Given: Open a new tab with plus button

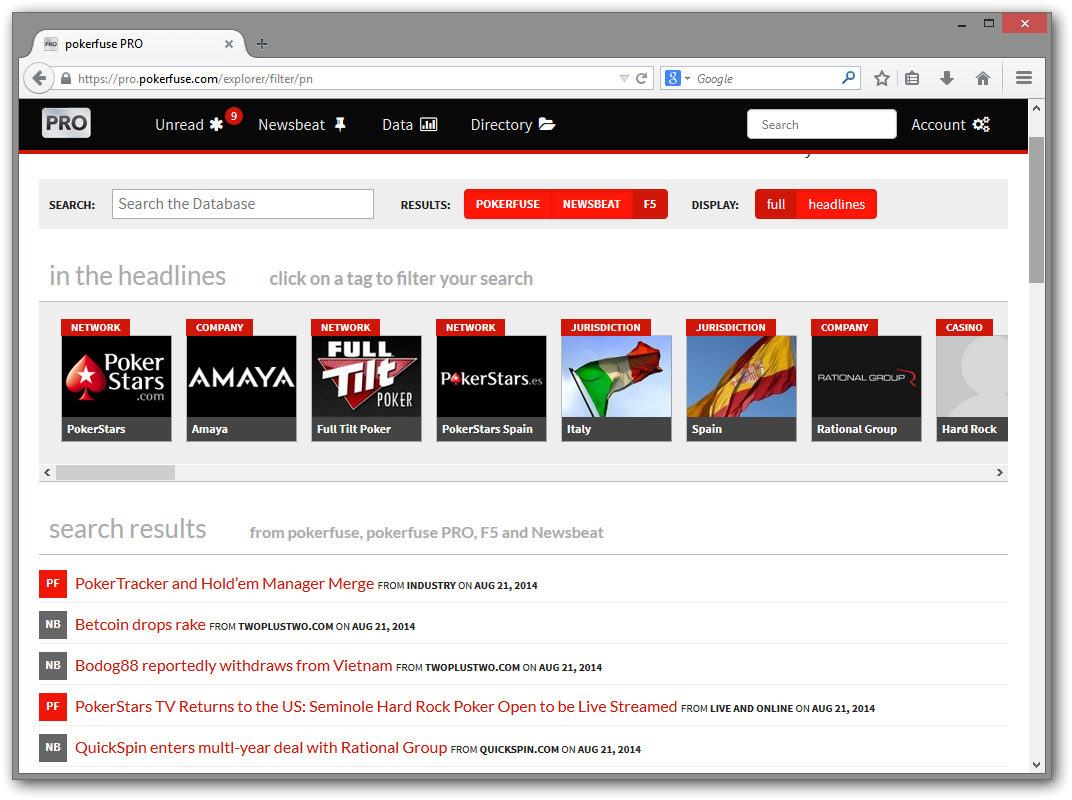Looking at the screenshot, I should click(262, 44).
